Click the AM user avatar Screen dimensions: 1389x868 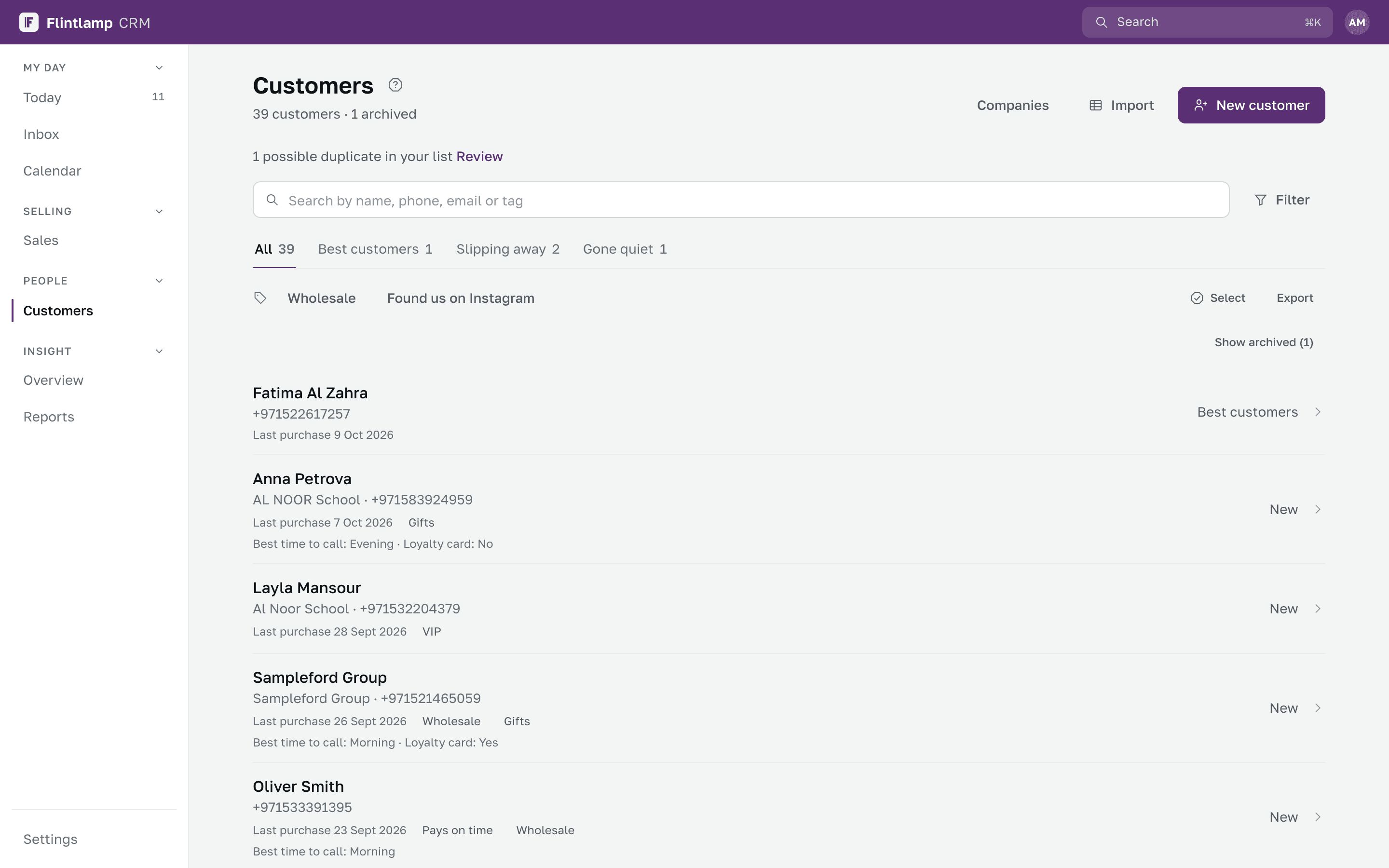(x=1356, y=22)
